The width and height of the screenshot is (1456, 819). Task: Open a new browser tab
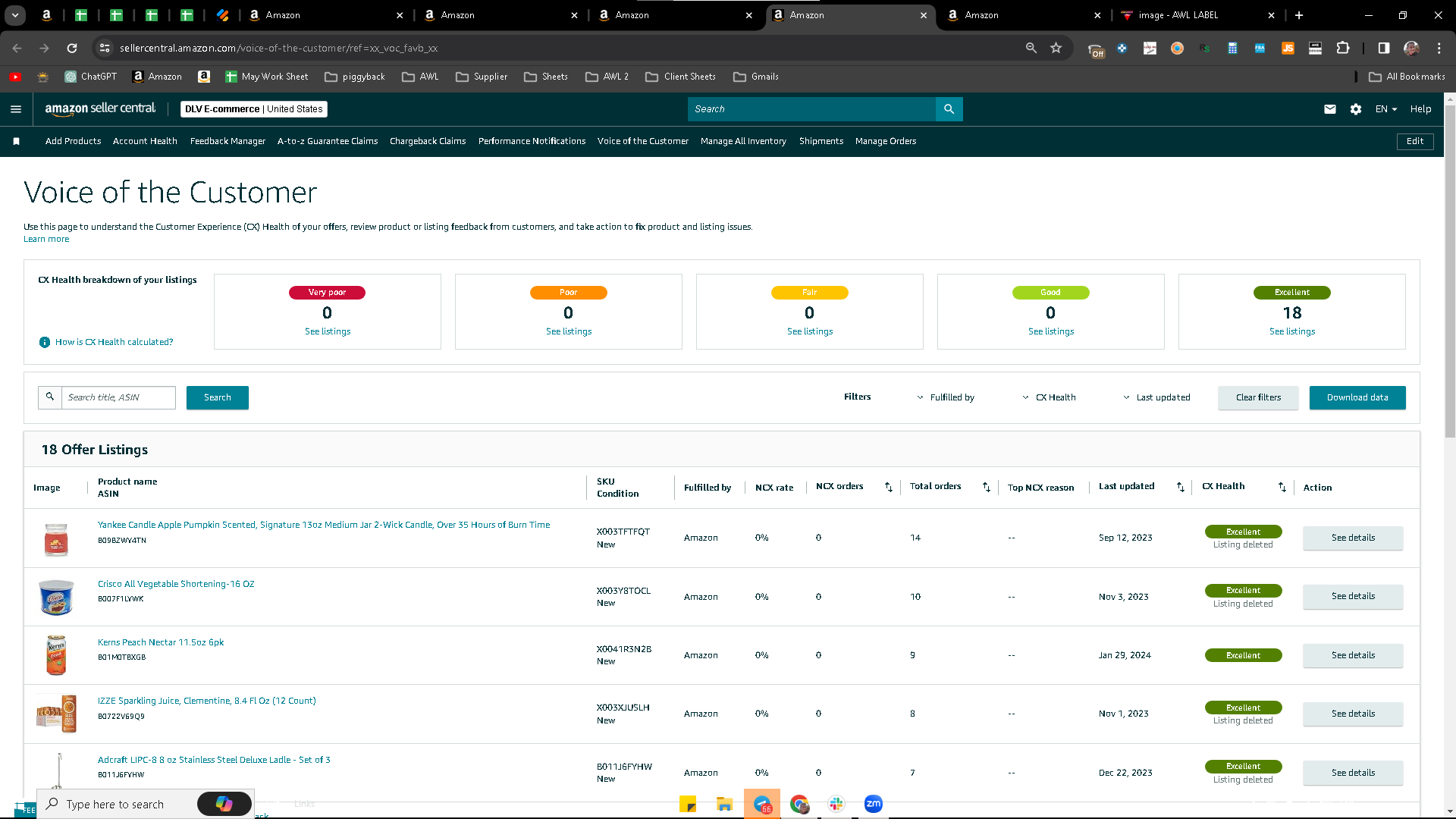click(1299, 15)
